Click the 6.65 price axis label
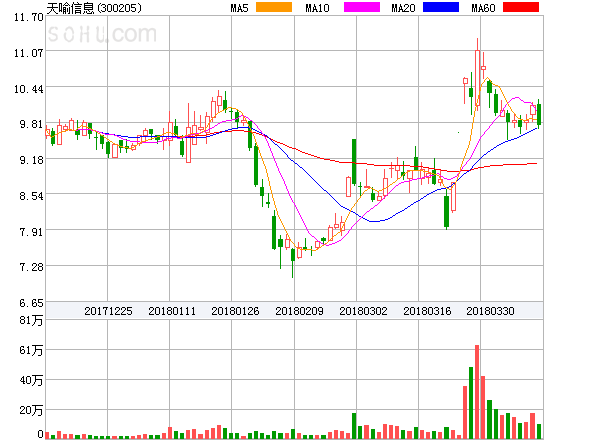The height and width of the screenshot is (440, 600). click(31, 303)
